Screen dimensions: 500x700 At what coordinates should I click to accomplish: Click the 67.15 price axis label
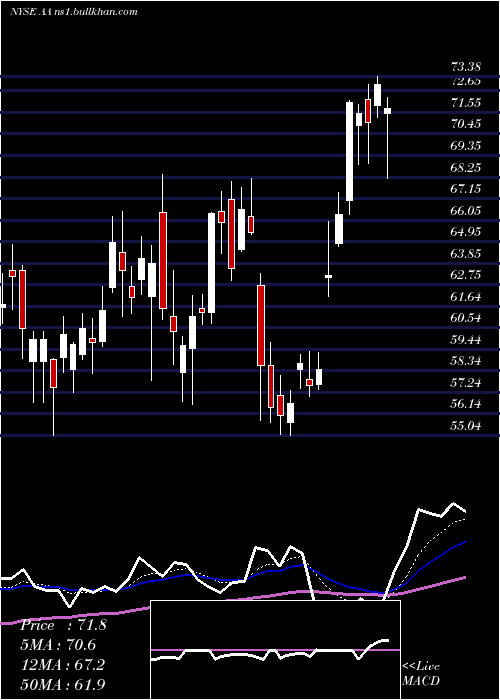[466, 189]
